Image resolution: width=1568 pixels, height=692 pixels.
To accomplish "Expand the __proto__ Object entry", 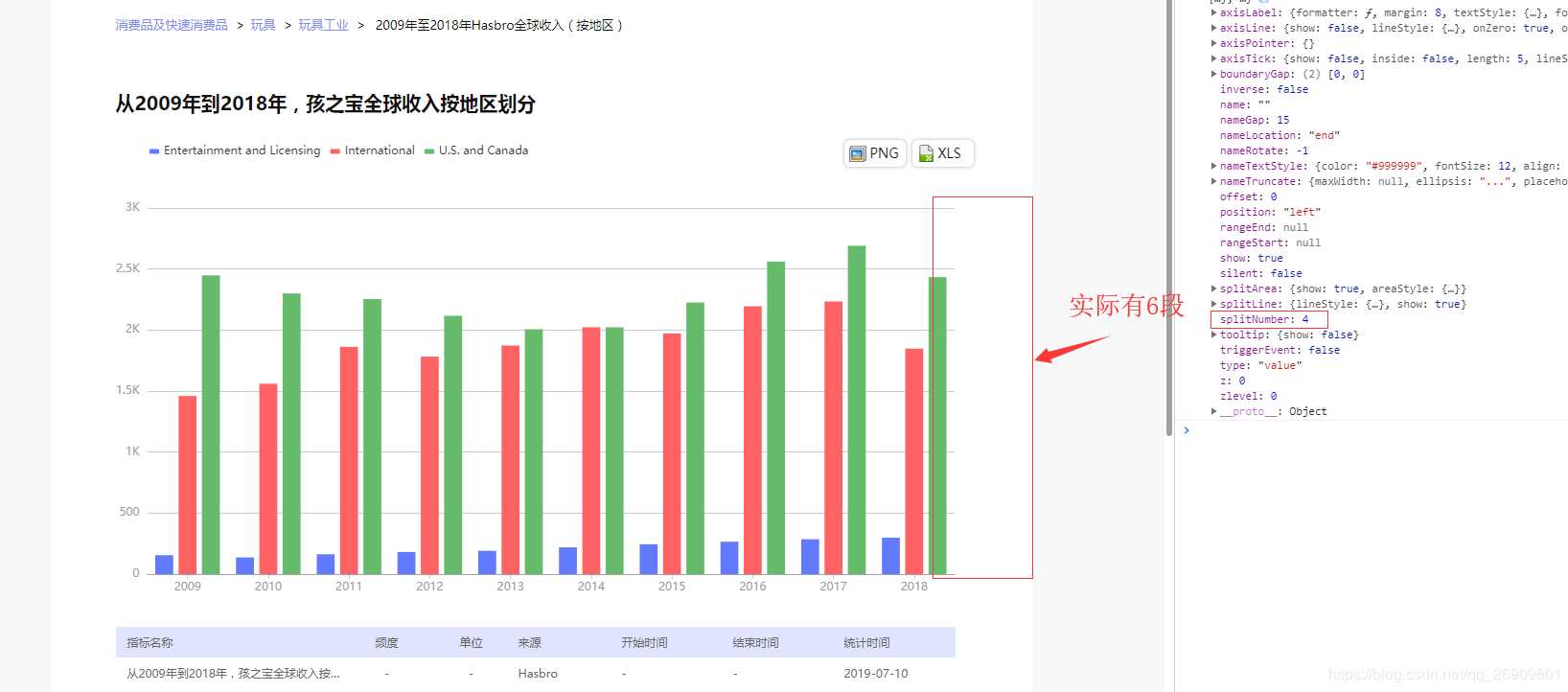I will pos(1214,411).
